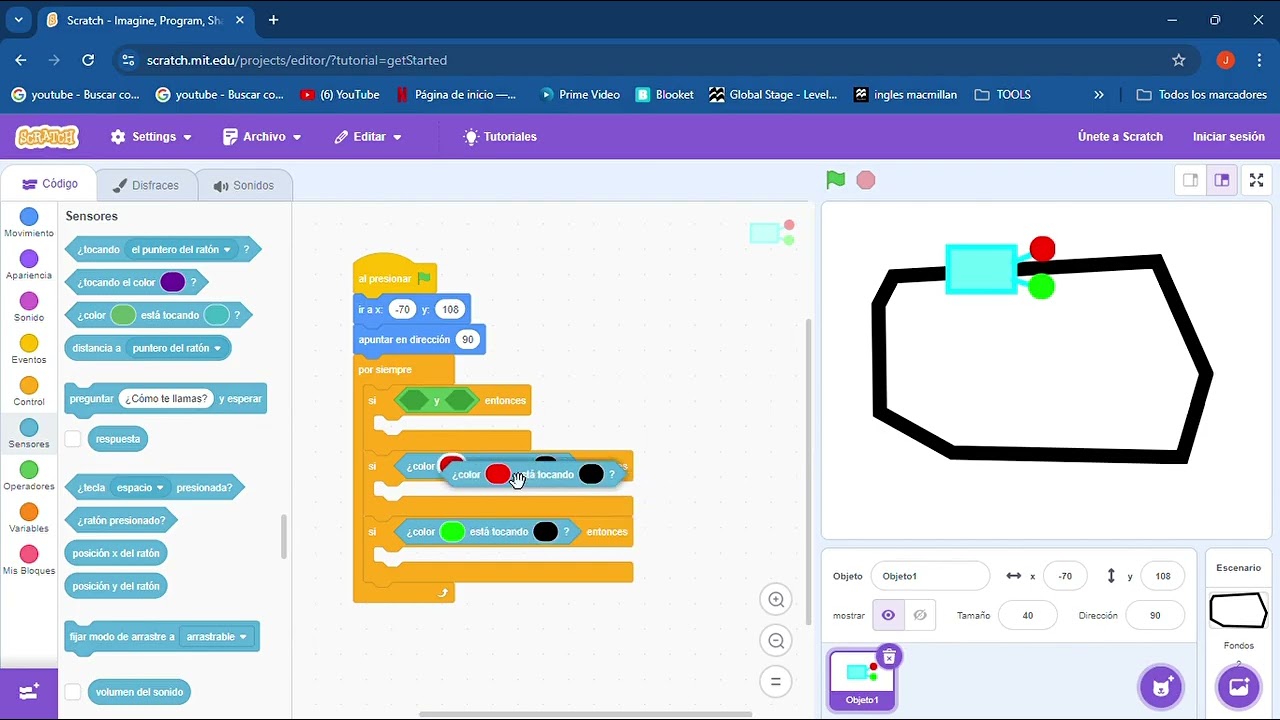1280x720 pixels.
Task: Click Iniciar sesión link
Action: tap(1229, 137)
